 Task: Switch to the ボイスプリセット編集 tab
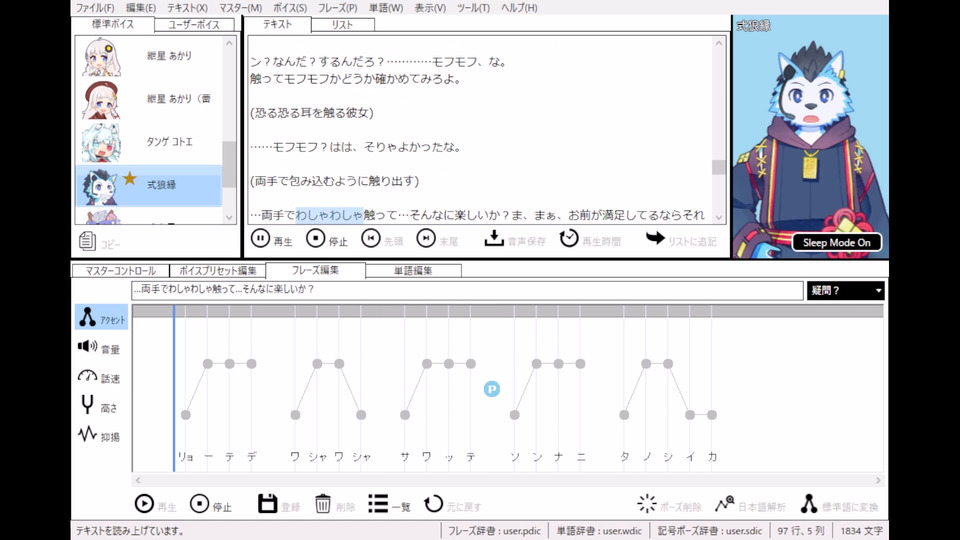coord(217,271)
